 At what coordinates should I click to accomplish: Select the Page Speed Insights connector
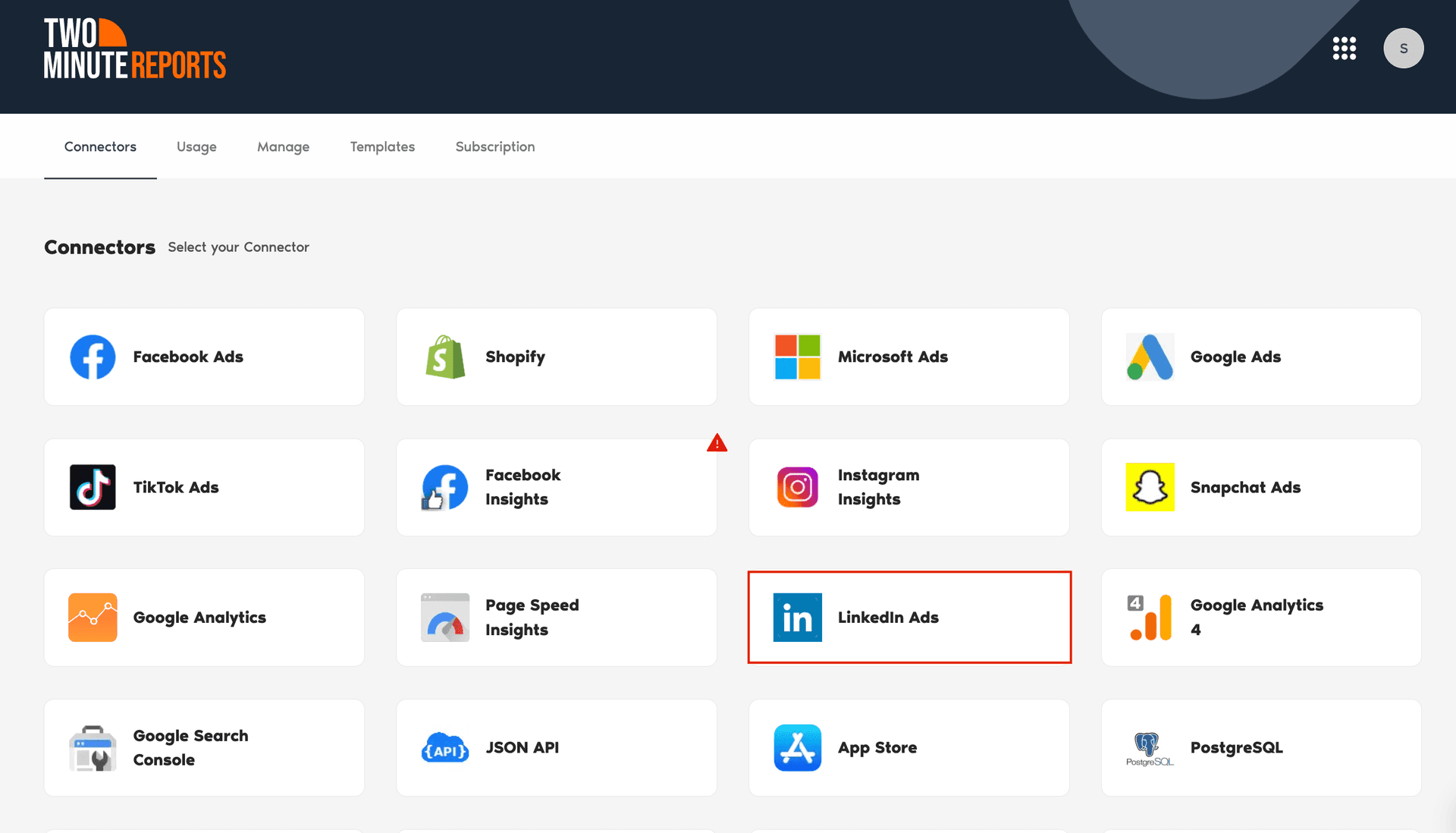coord(445,617)
